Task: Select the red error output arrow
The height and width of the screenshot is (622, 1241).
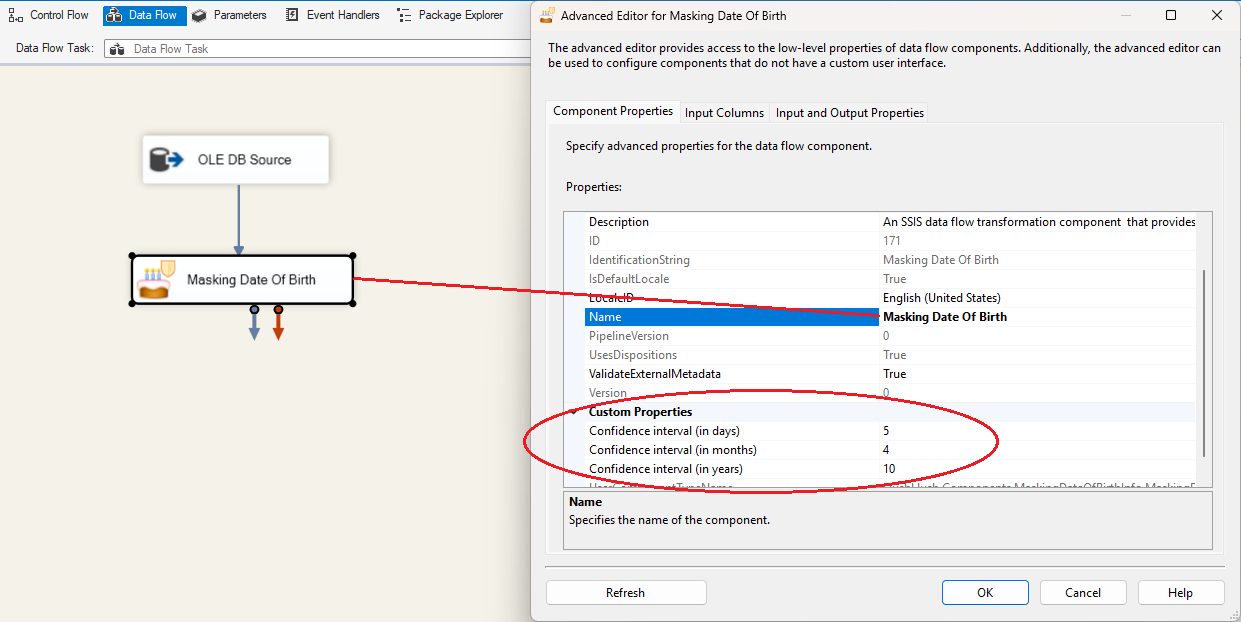Action: pos(278,327)
